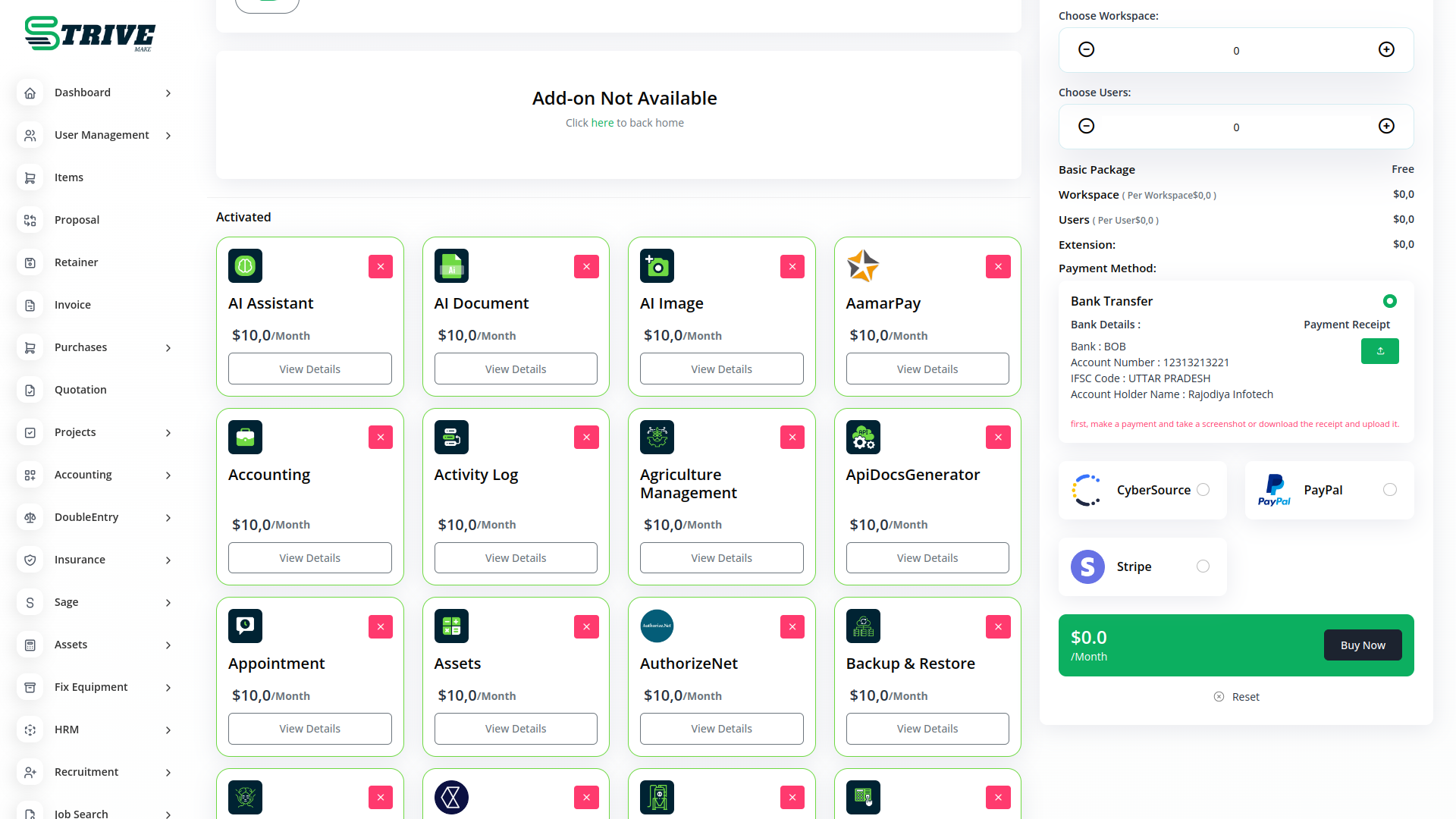Open Invoice from the sidebar
1456x819 pixels.
pyautogui.click(x=73, y=305)
